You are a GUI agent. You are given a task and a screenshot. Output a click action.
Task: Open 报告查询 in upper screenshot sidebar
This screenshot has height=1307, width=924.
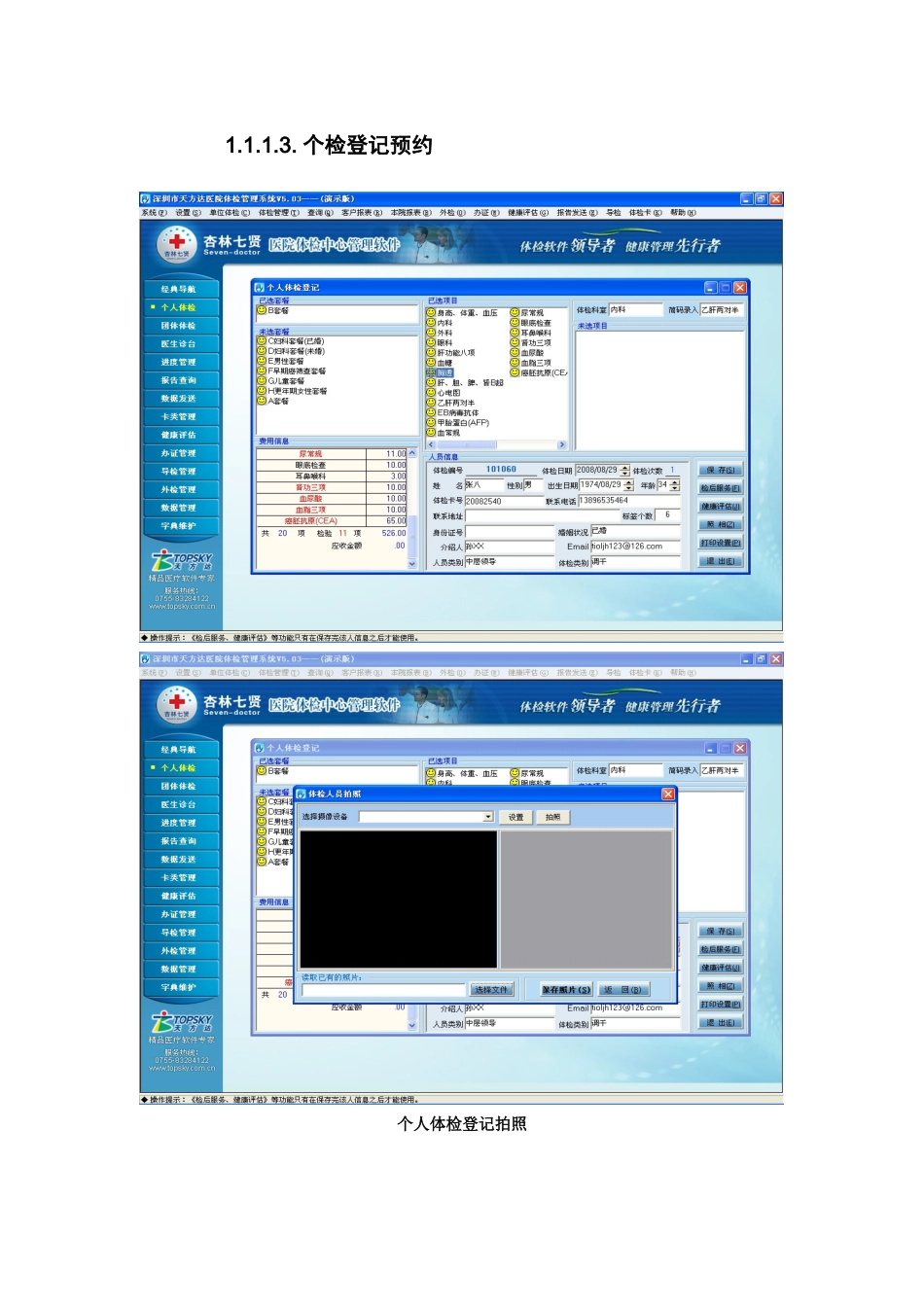click(179, 380)
